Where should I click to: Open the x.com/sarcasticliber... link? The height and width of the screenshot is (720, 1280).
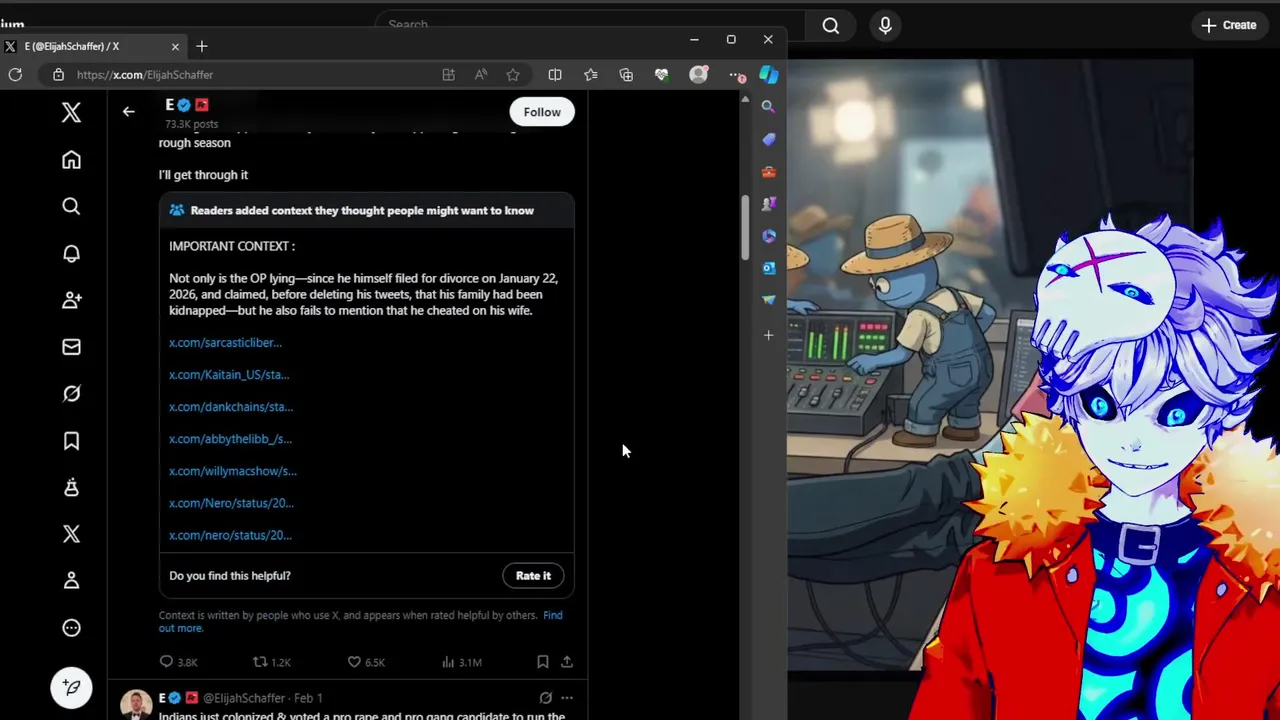(x=225, y=343)
